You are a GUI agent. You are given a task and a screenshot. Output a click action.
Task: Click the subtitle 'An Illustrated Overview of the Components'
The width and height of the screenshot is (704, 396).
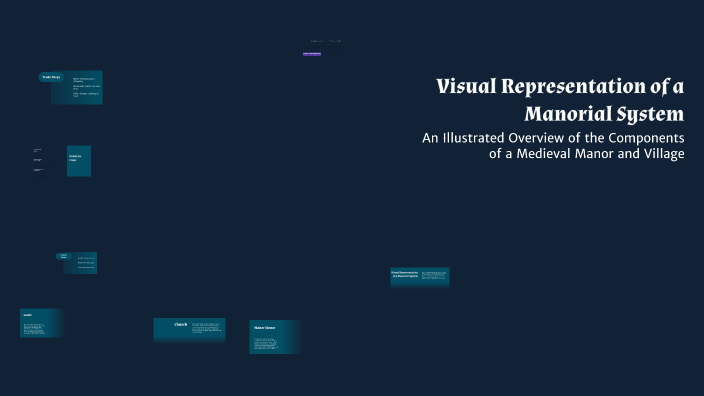pos(553,137)
